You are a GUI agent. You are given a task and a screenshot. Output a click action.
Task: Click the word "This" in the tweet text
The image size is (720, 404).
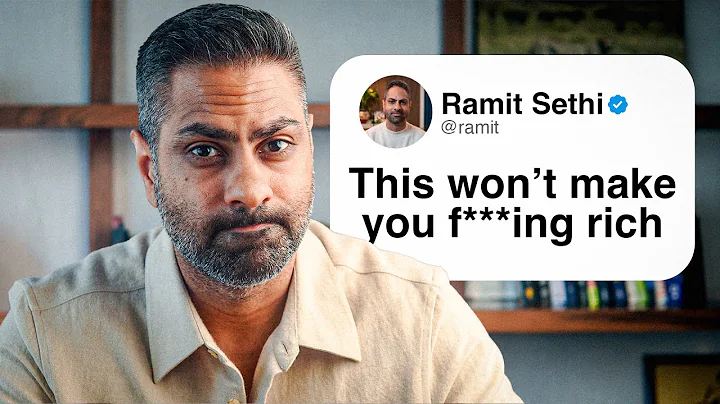tap(391, 184)
